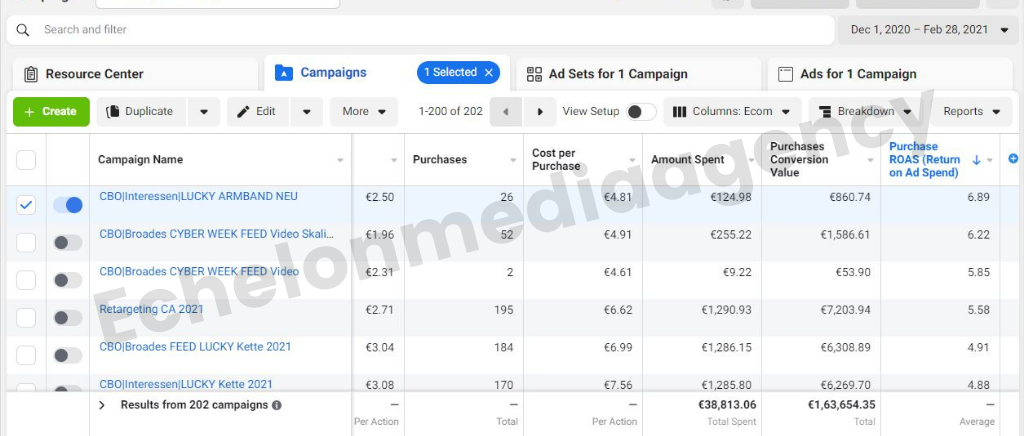This screenshot has width=1024, height=436.
Task: Open campaign CBO|Interessen|LUCKY ARMBAND NEU
Action: point(198,196)
